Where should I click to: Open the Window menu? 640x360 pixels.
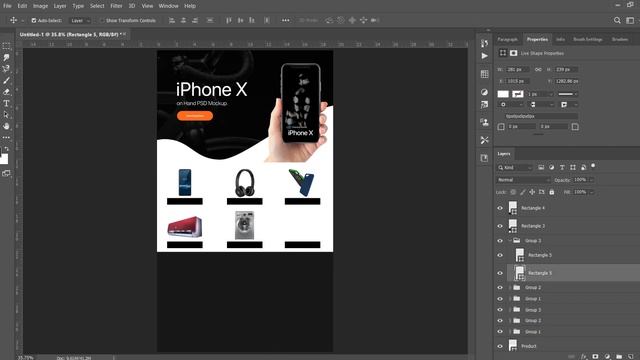[x=169, y=6]
